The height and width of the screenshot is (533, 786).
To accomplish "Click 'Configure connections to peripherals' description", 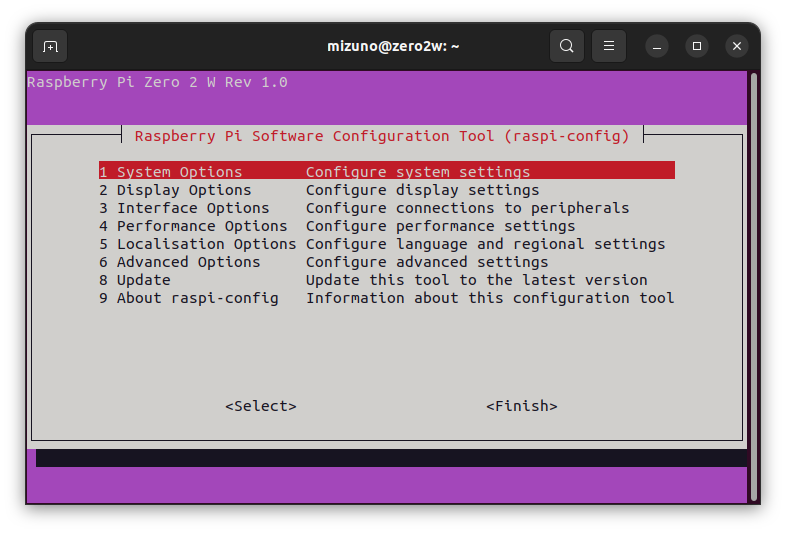I will [x=467, y=208].
